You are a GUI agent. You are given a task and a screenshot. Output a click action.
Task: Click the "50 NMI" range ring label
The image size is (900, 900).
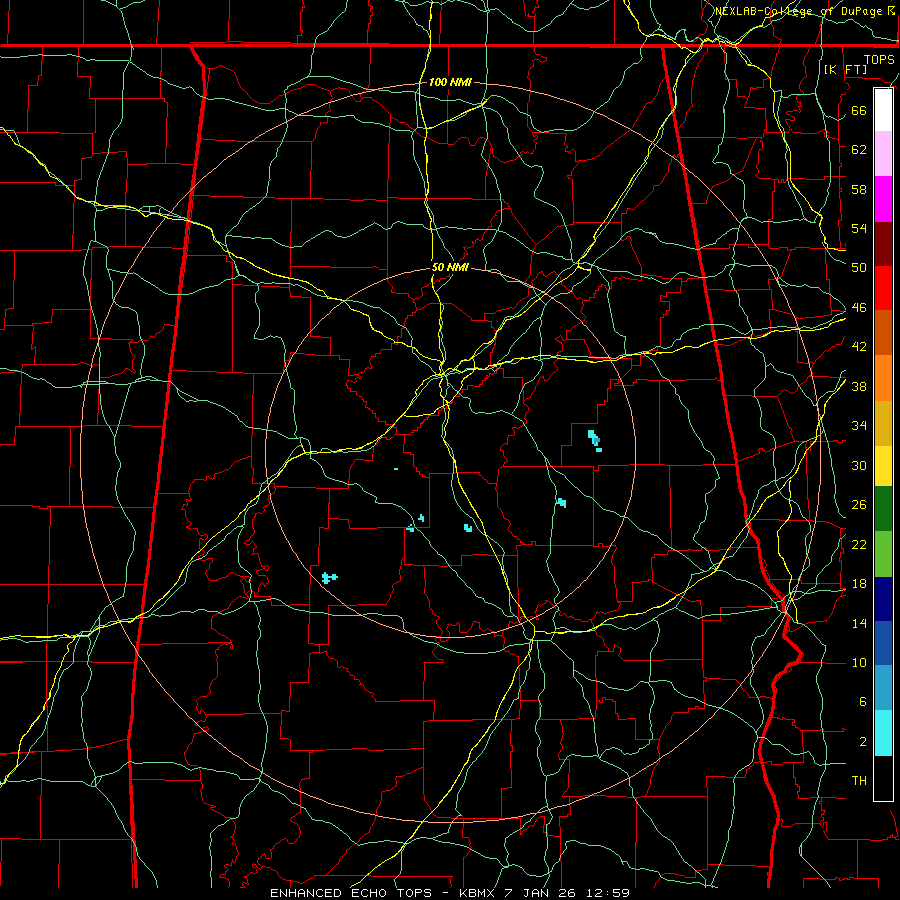point(450,267)
